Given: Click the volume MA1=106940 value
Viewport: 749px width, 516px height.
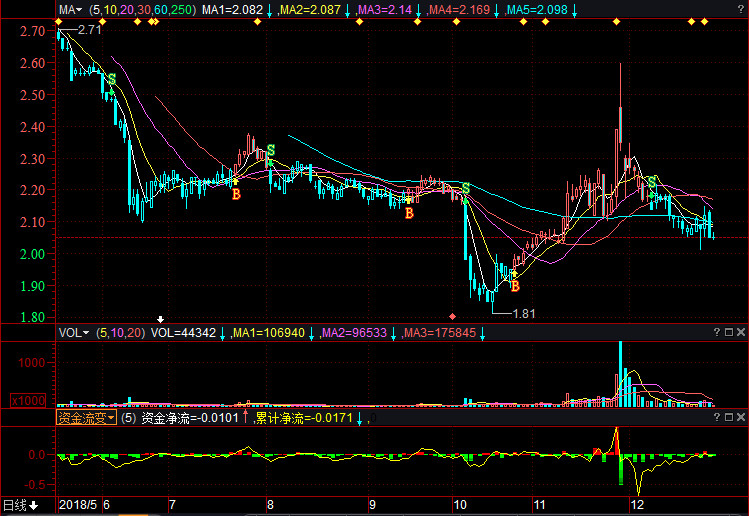Looking at the screenshot, I should pos(269,333).
